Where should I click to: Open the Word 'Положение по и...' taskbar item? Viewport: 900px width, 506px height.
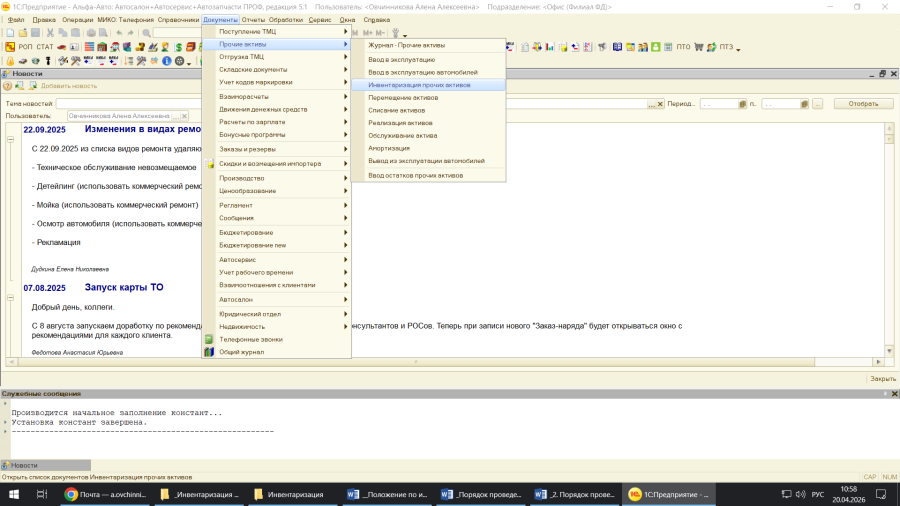(x=388, y=494)
